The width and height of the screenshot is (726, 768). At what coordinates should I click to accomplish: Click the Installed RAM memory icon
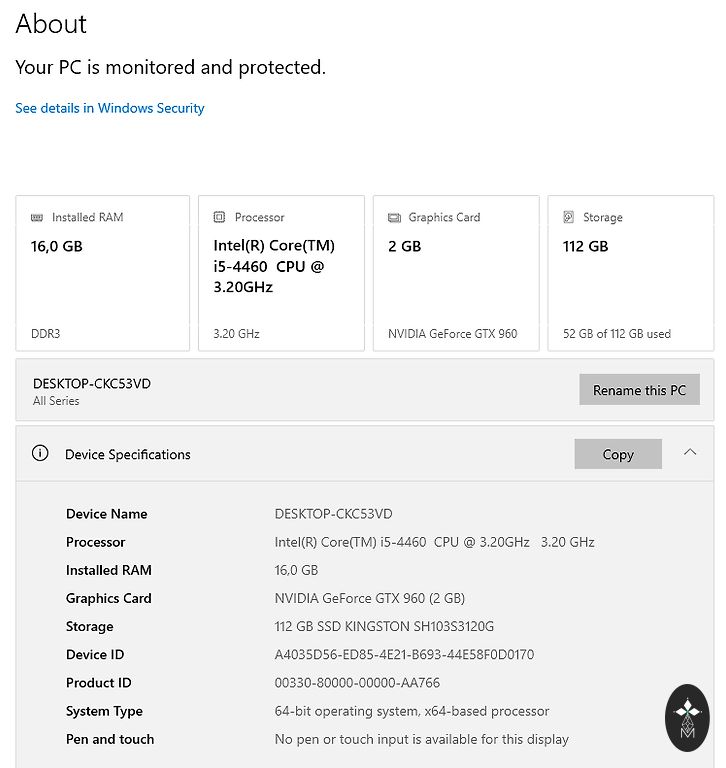(37, 217)
